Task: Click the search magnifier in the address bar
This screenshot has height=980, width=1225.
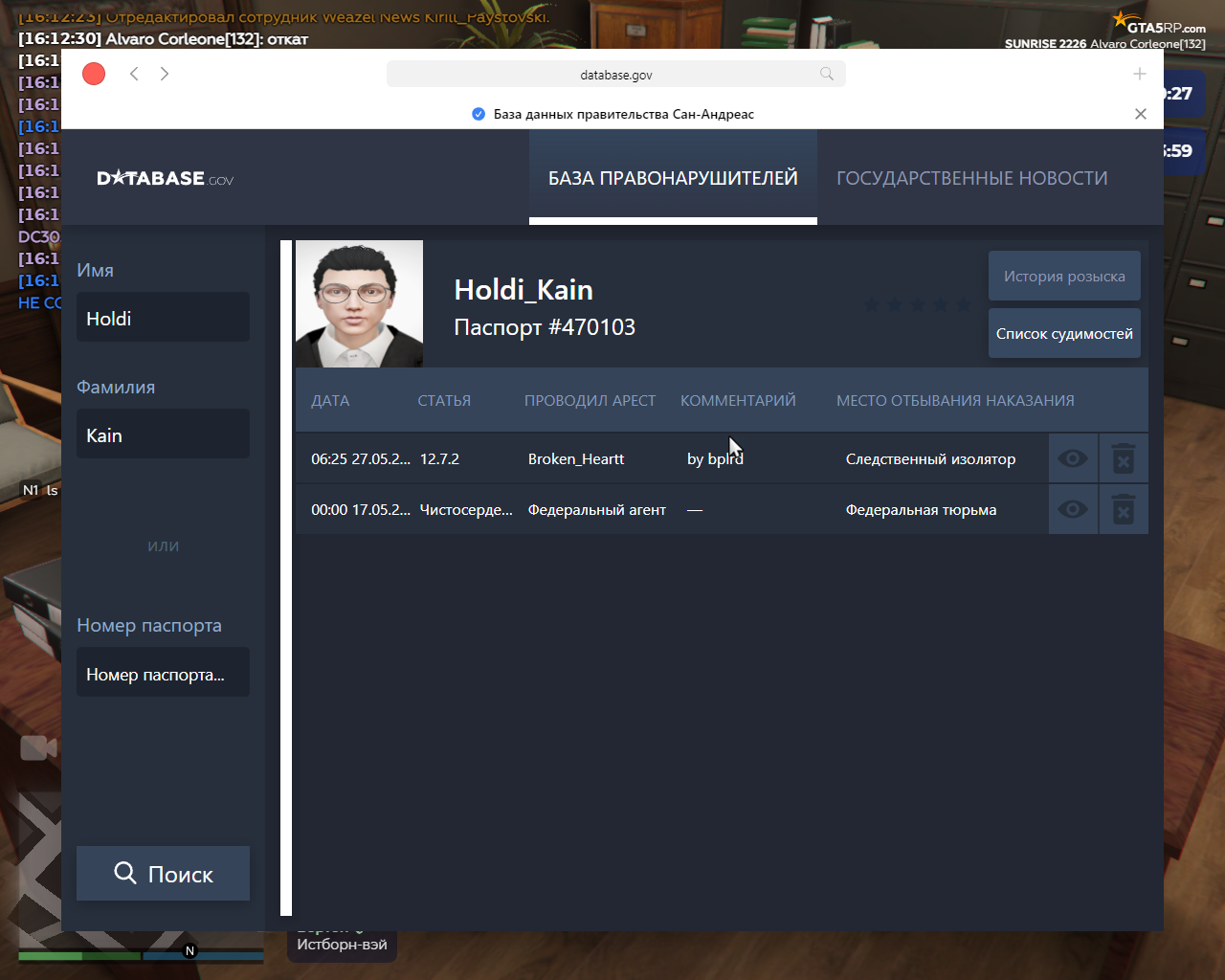Action: click(825, 74)
